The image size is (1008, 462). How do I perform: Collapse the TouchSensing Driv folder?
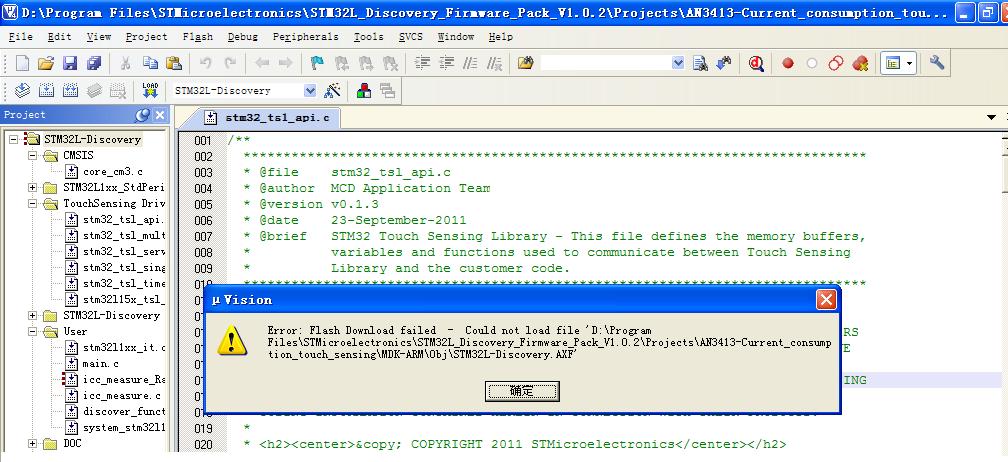32,204
